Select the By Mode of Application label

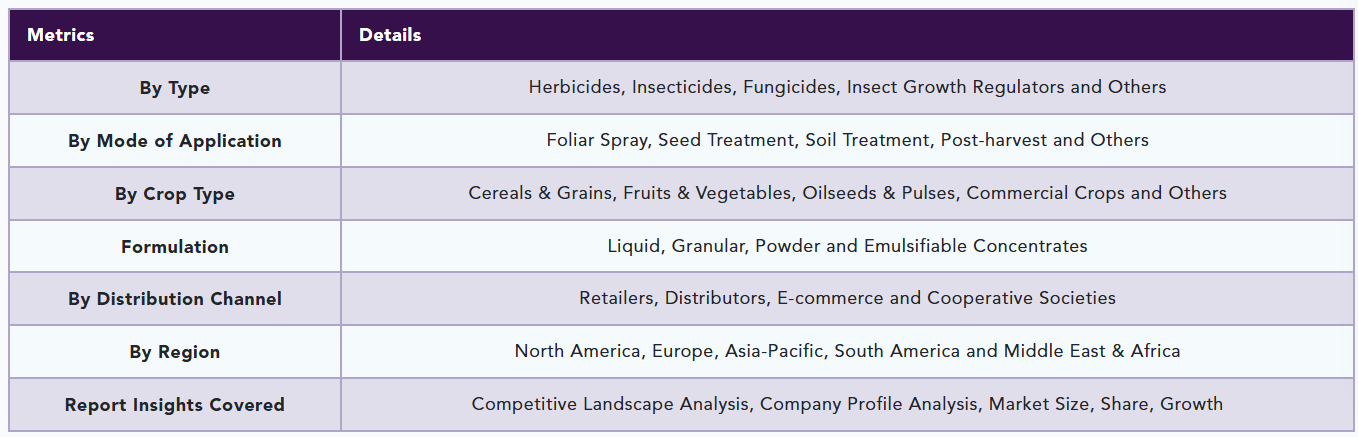click(x=175, y=141)
